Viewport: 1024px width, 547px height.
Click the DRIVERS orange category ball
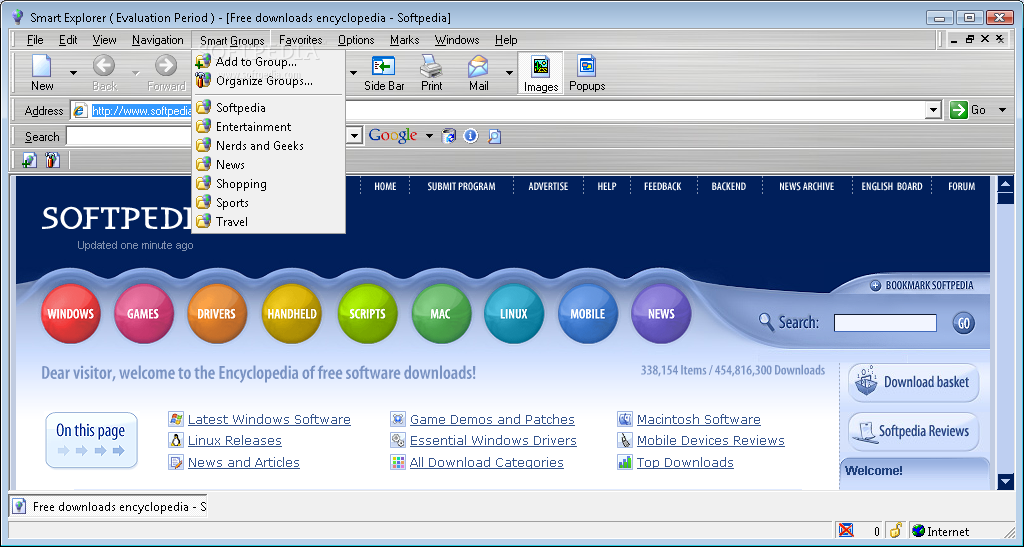[x=216, y=313]
